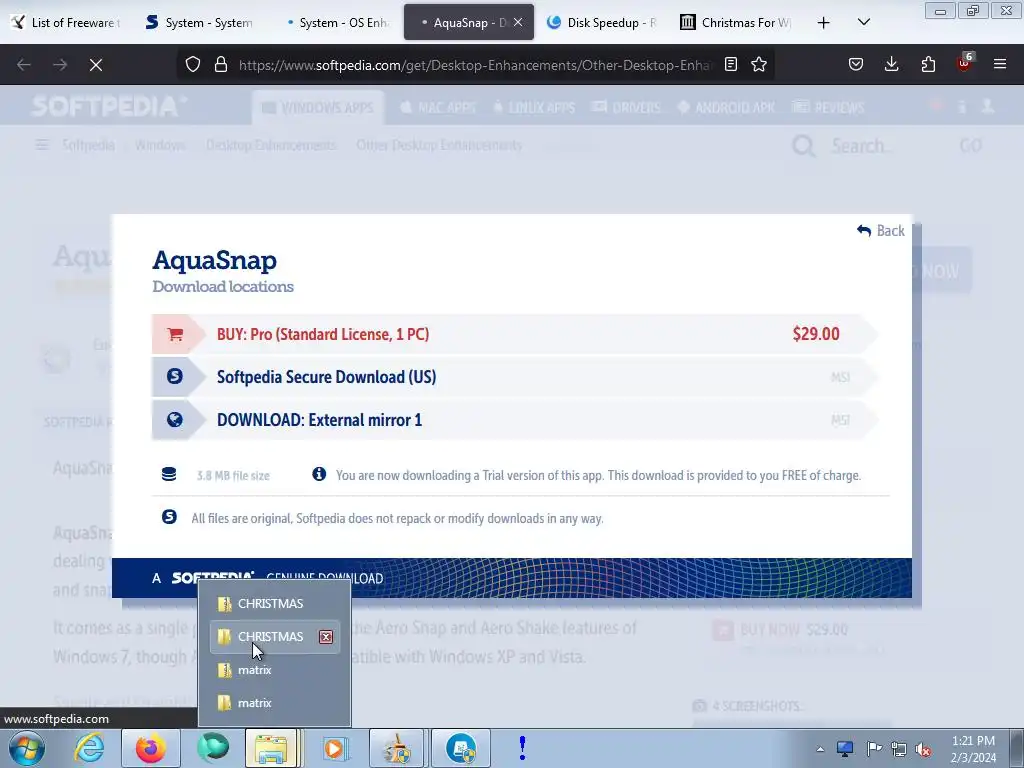Screen dimensions: 1024x768
Task: Click BUY: Pro (Standard License, 1 PC)
Action: (513, 334)
